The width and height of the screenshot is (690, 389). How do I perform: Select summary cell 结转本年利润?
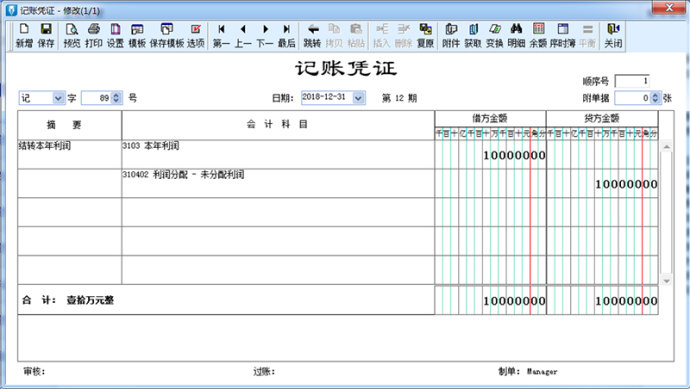[x=70, y=154]
